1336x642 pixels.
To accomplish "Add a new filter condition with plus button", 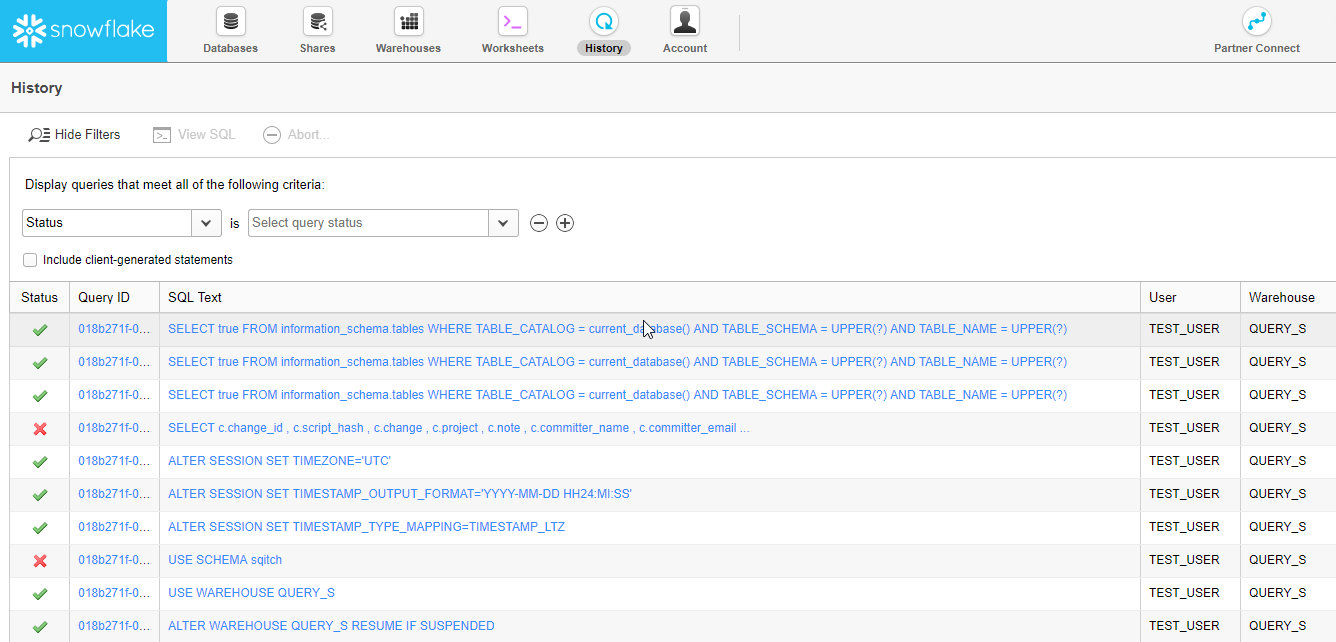I will [565, 222].
